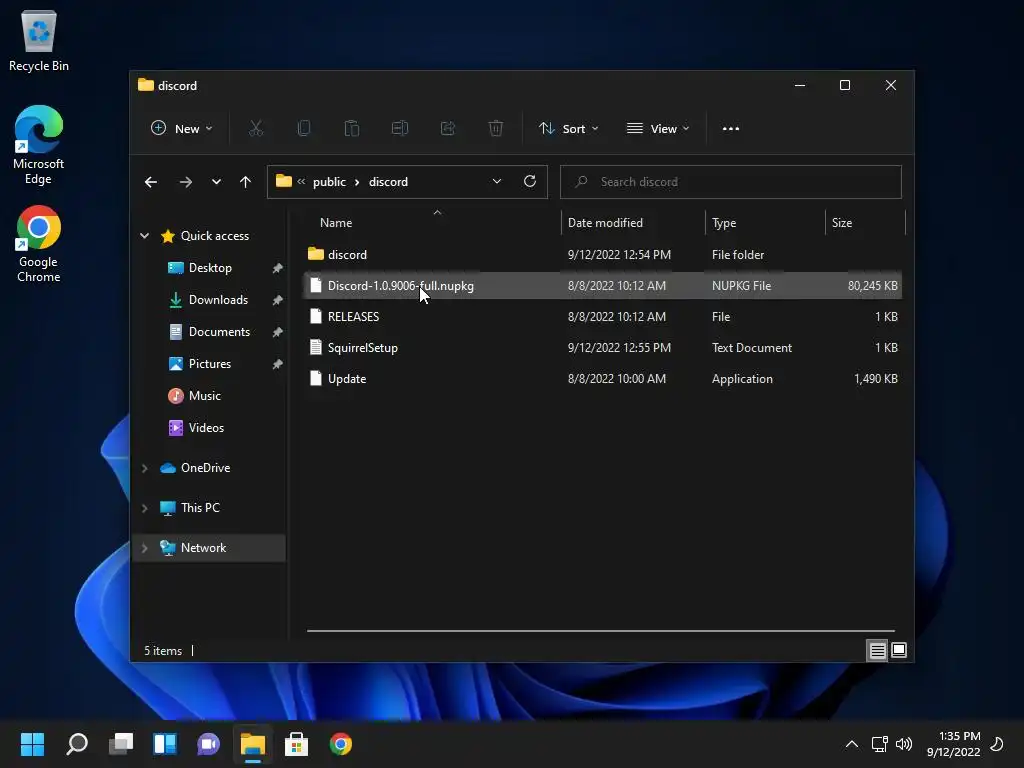This screenshot has width=1024, height=768.
Task: Open the New item dropdown
Action: pos(182,129)
